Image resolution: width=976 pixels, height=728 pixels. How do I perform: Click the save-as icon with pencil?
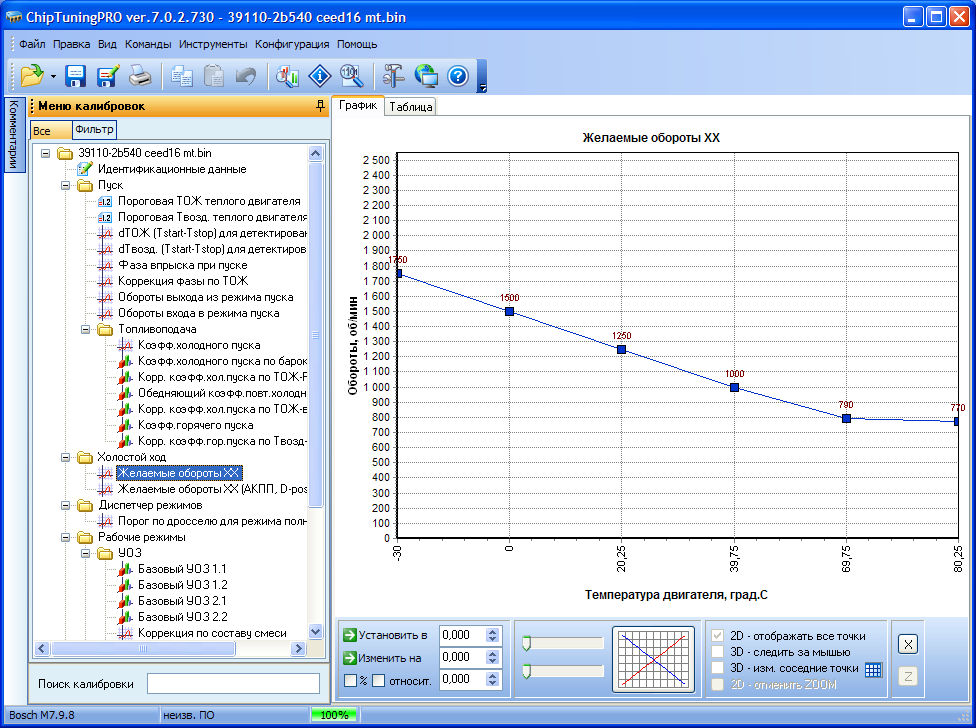[108, 76]
